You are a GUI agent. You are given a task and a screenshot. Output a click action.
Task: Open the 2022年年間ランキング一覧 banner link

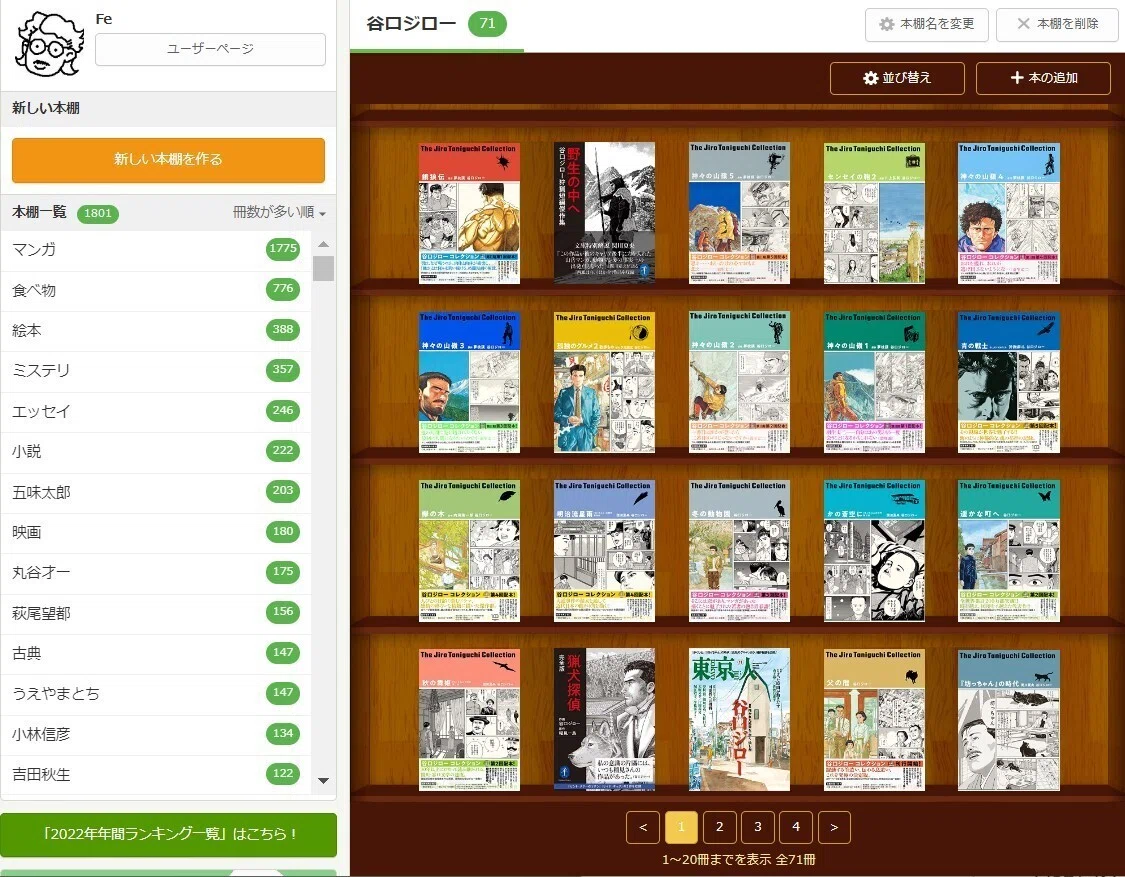169,834
